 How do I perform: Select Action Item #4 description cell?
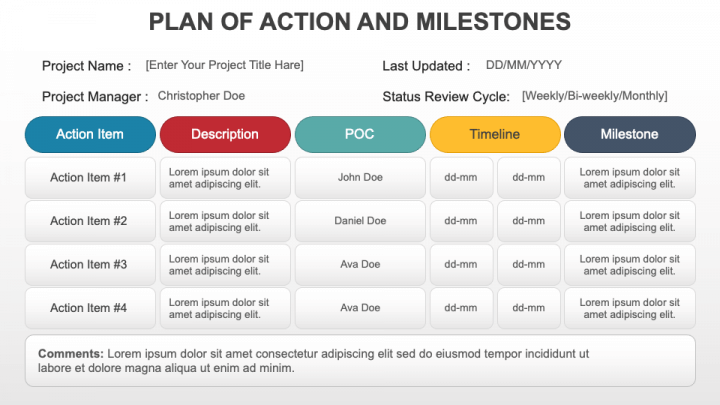tap(225, 308)
